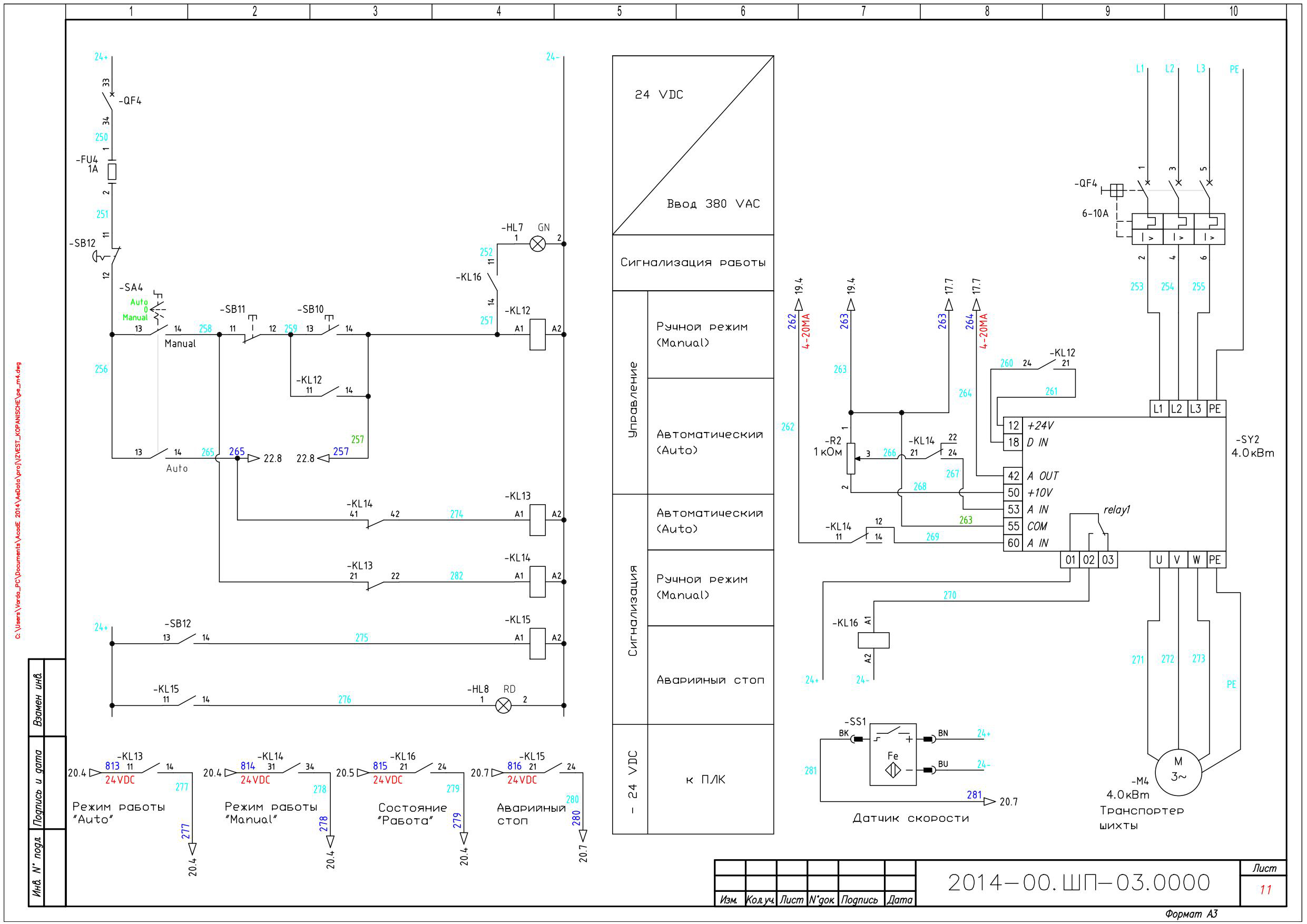This screenshot has height=924, width=1307.
Task: Select the drawing number 2014-00.ШП-03.0000 title text
Action: [1078, 882]
